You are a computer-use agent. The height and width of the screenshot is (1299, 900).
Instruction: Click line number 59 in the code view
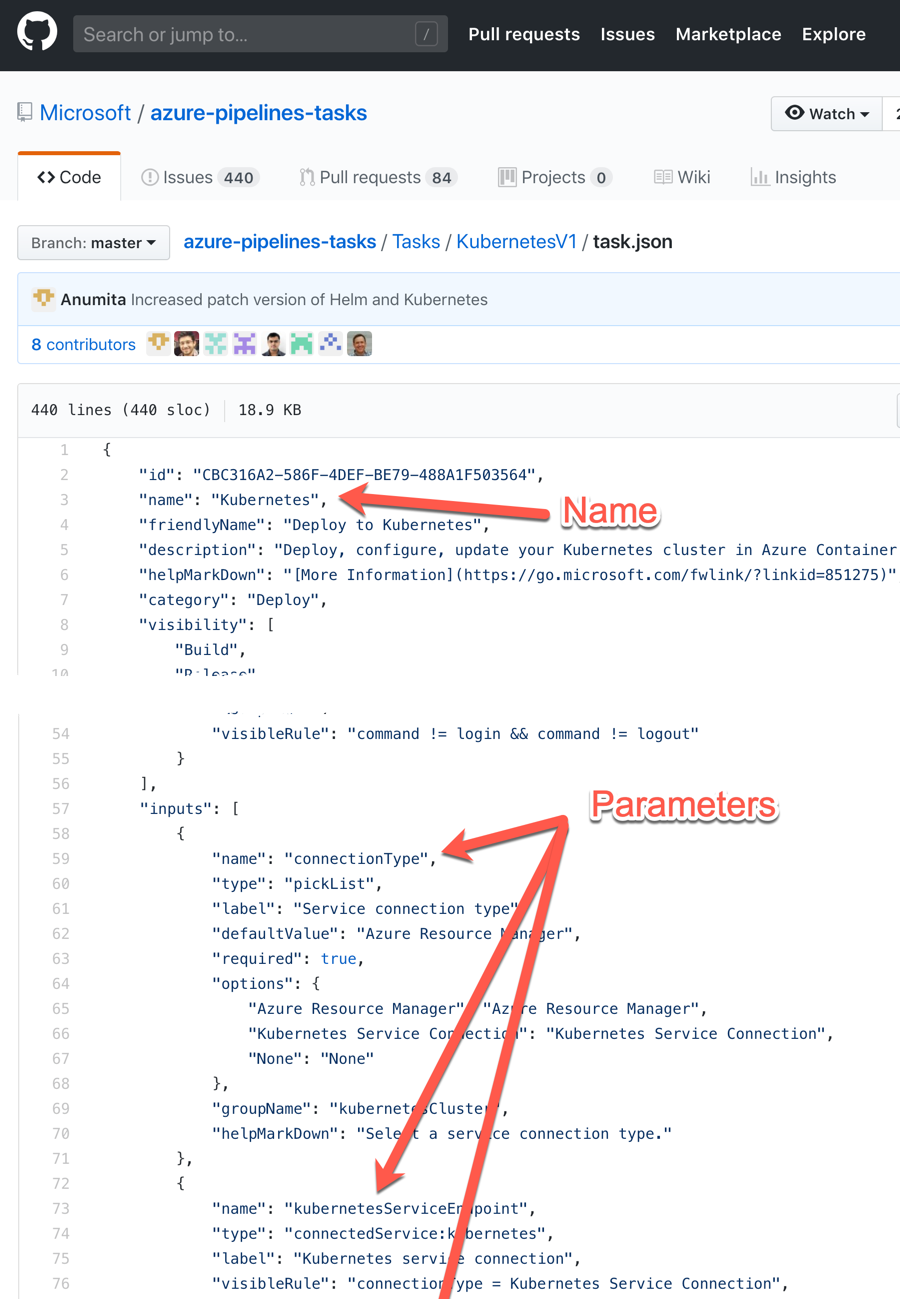(x=63, y=858)
